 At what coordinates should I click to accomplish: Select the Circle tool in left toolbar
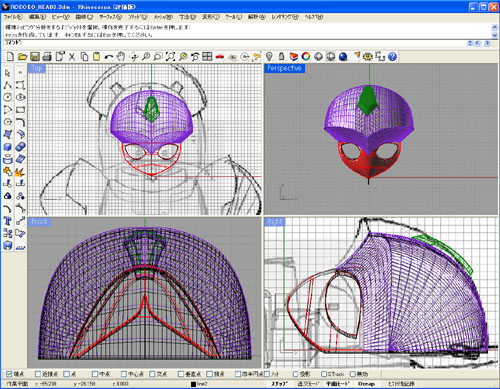coord(8,97)
